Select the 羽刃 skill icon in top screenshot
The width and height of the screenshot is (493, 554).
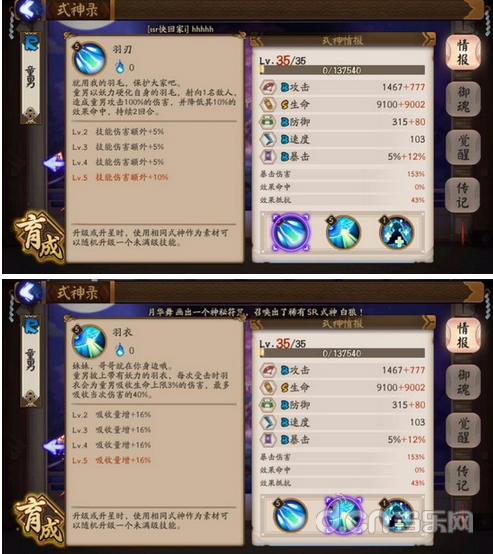click(290, 232)
